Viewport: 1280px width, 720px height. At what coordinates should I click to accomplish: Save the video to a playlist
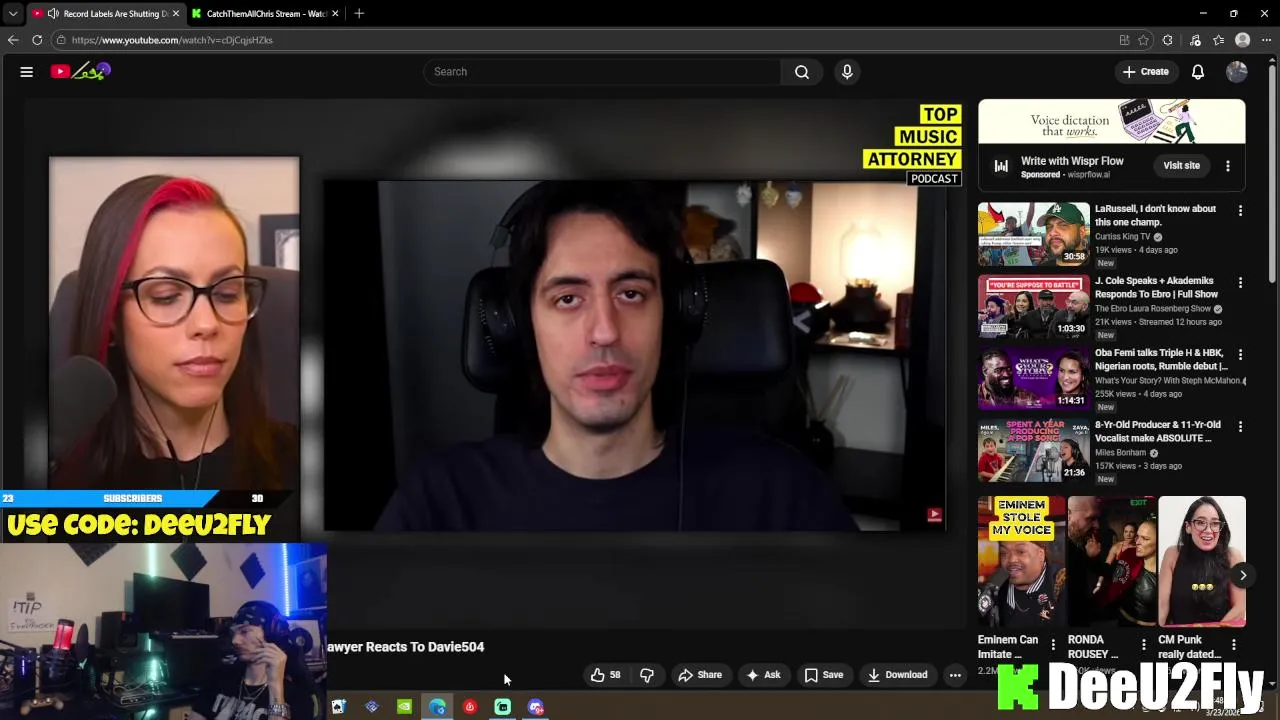coord(824,675)
